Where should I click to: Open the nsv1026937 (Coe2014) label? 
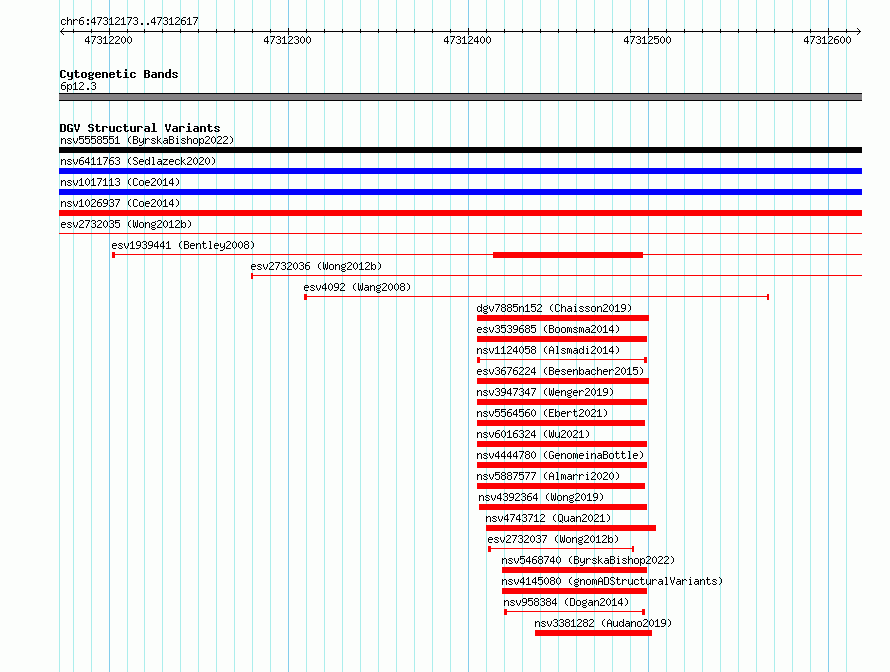[120, 203]
